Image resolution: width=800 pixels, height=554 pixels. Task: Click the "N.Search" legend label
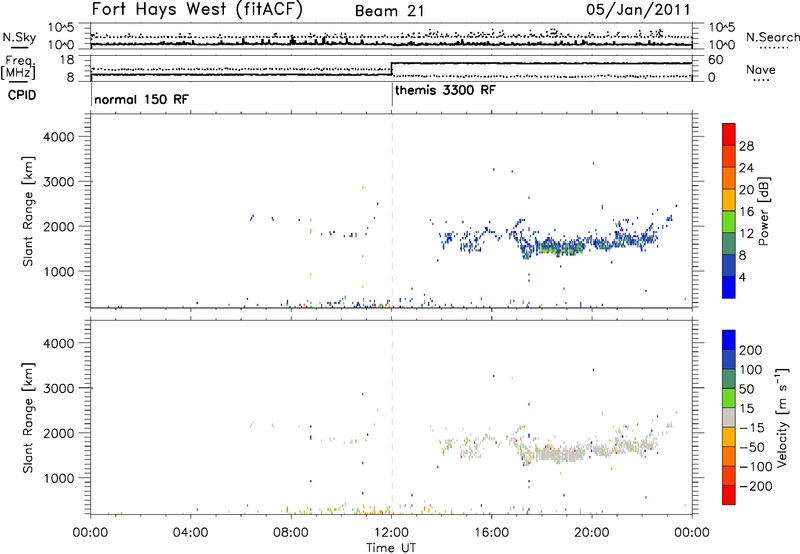[772, 37]
